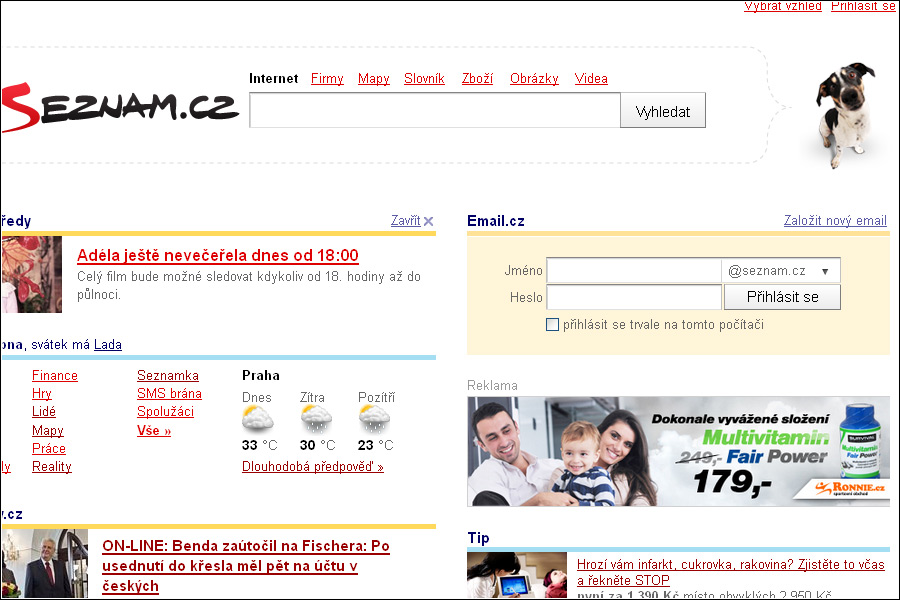The height and width of the screenshot is (600, 900).
Task: Expand the @seznam.cz domain dropdown
Action: point(781,270)
